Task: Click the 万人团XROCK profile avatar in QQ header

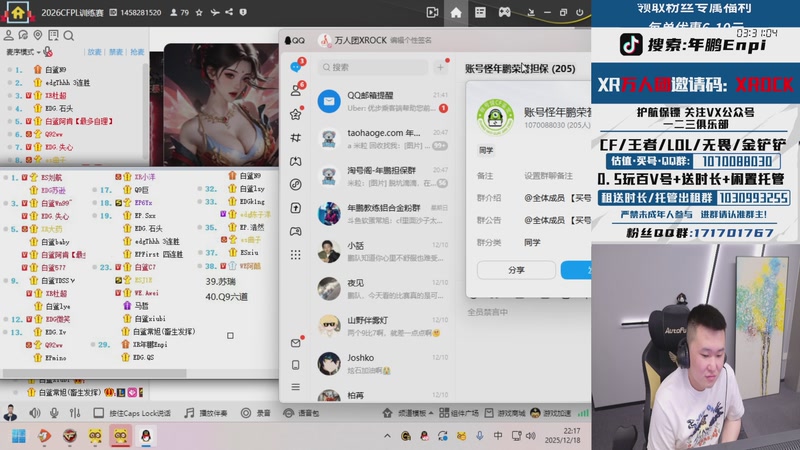Action: 324,40
